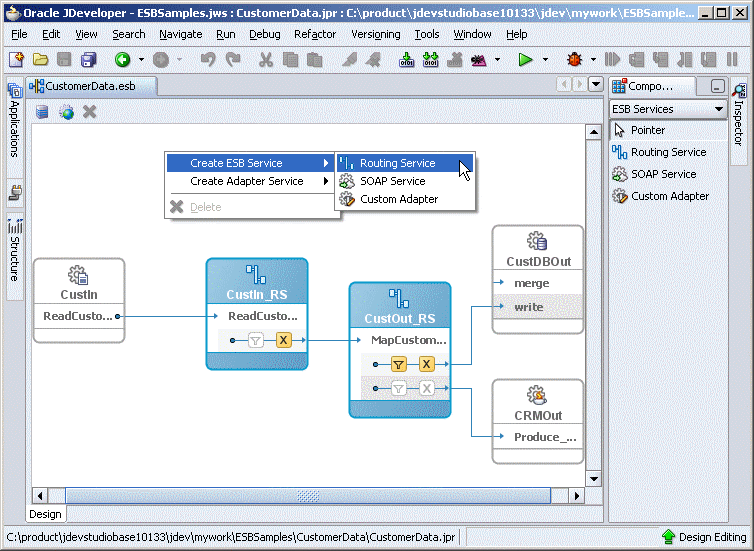Select the MapCustom... operation in CustOut_RS

[400, 340]
